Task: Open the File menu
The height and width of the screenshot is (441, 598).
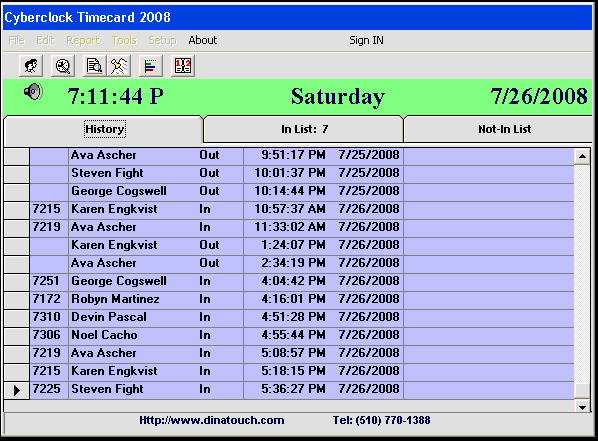Action: coord(16,40)
